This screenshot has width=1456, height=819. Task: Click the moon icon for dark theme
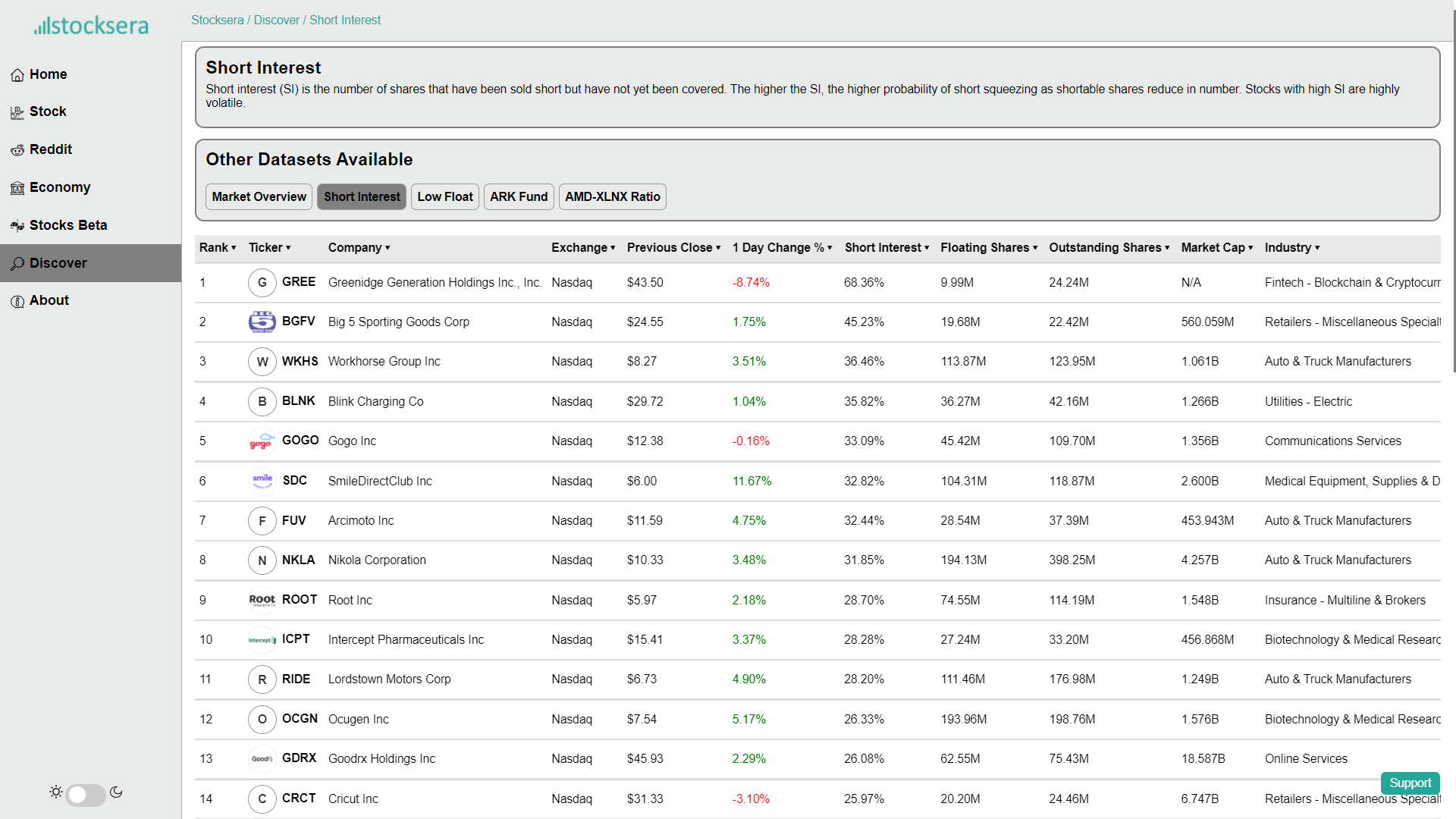point(116,792)
